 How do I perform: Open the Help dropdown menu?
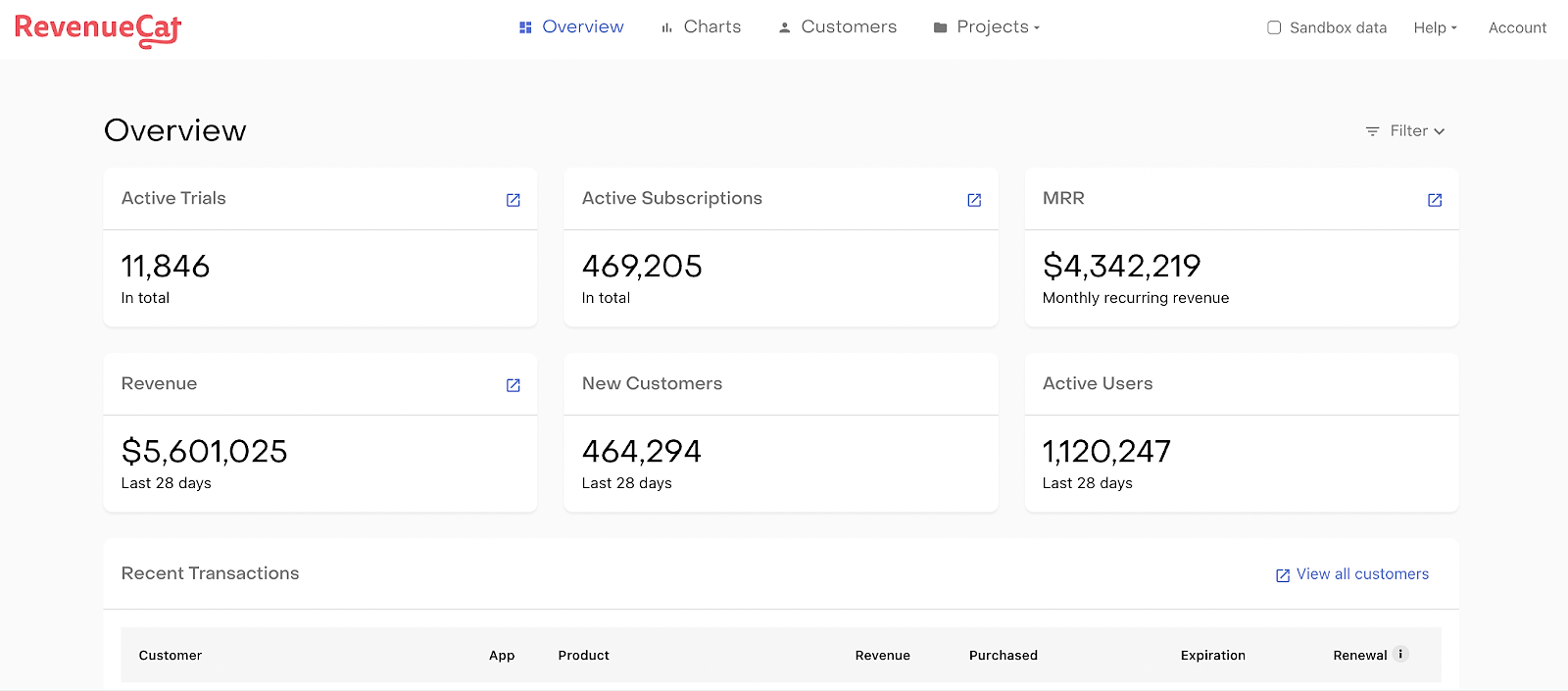(1436, 27)
